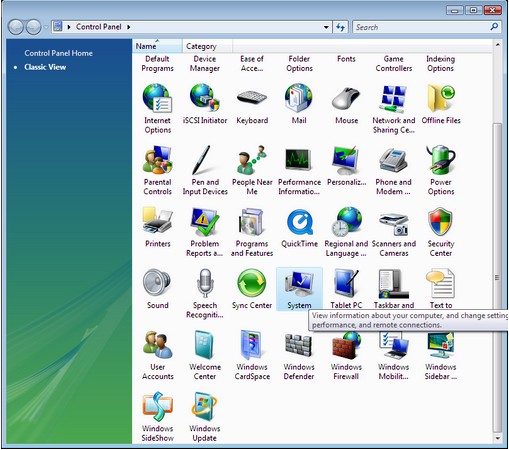Image resolution: width=509 pixels, height=450 pixels.
Task: Expand the arrow after Control Panel breadcrumb
Action: pyautogui.click(x=129, y=27)
